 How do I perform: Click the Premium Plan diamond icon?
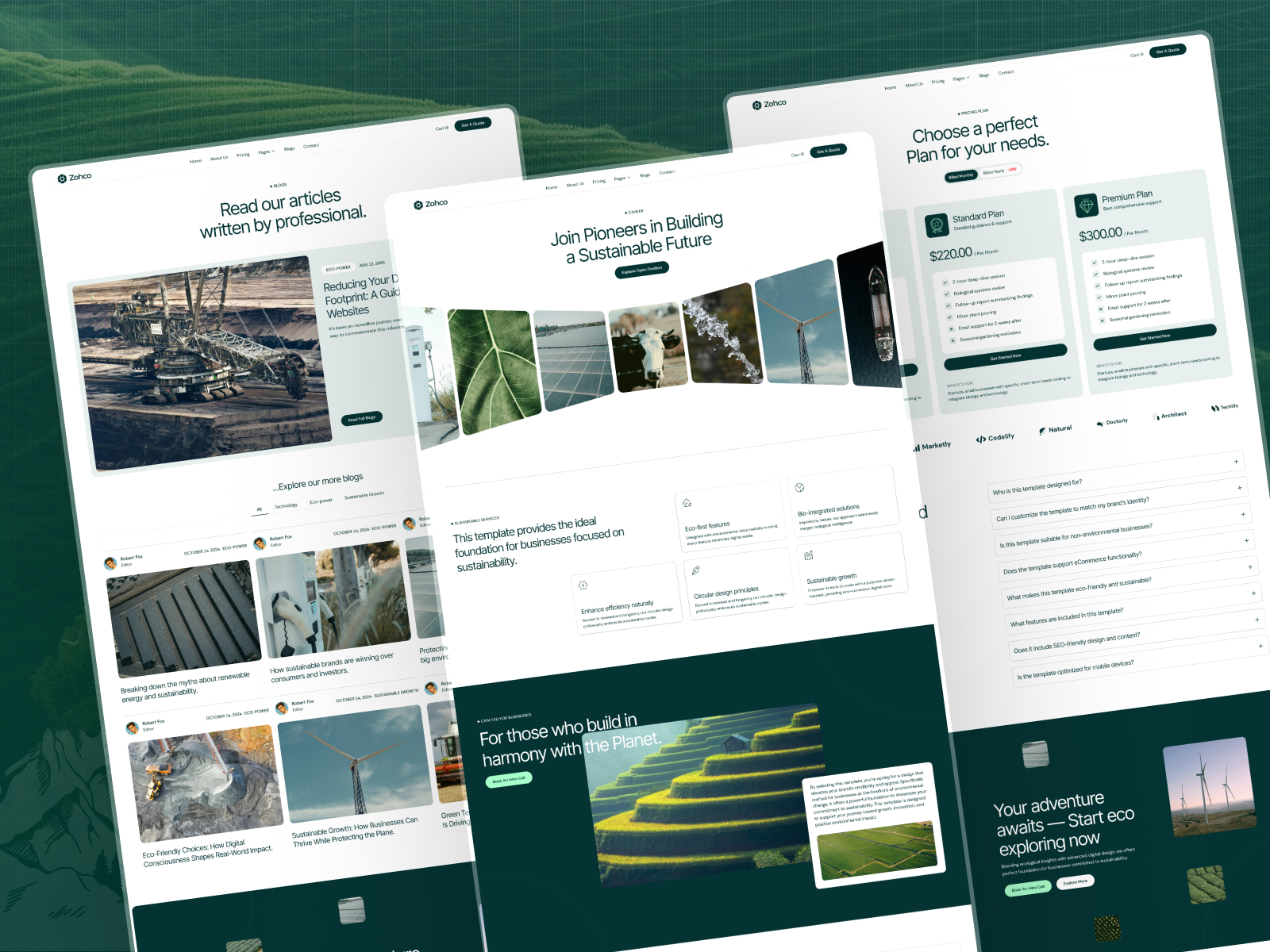click(1085, 205)
